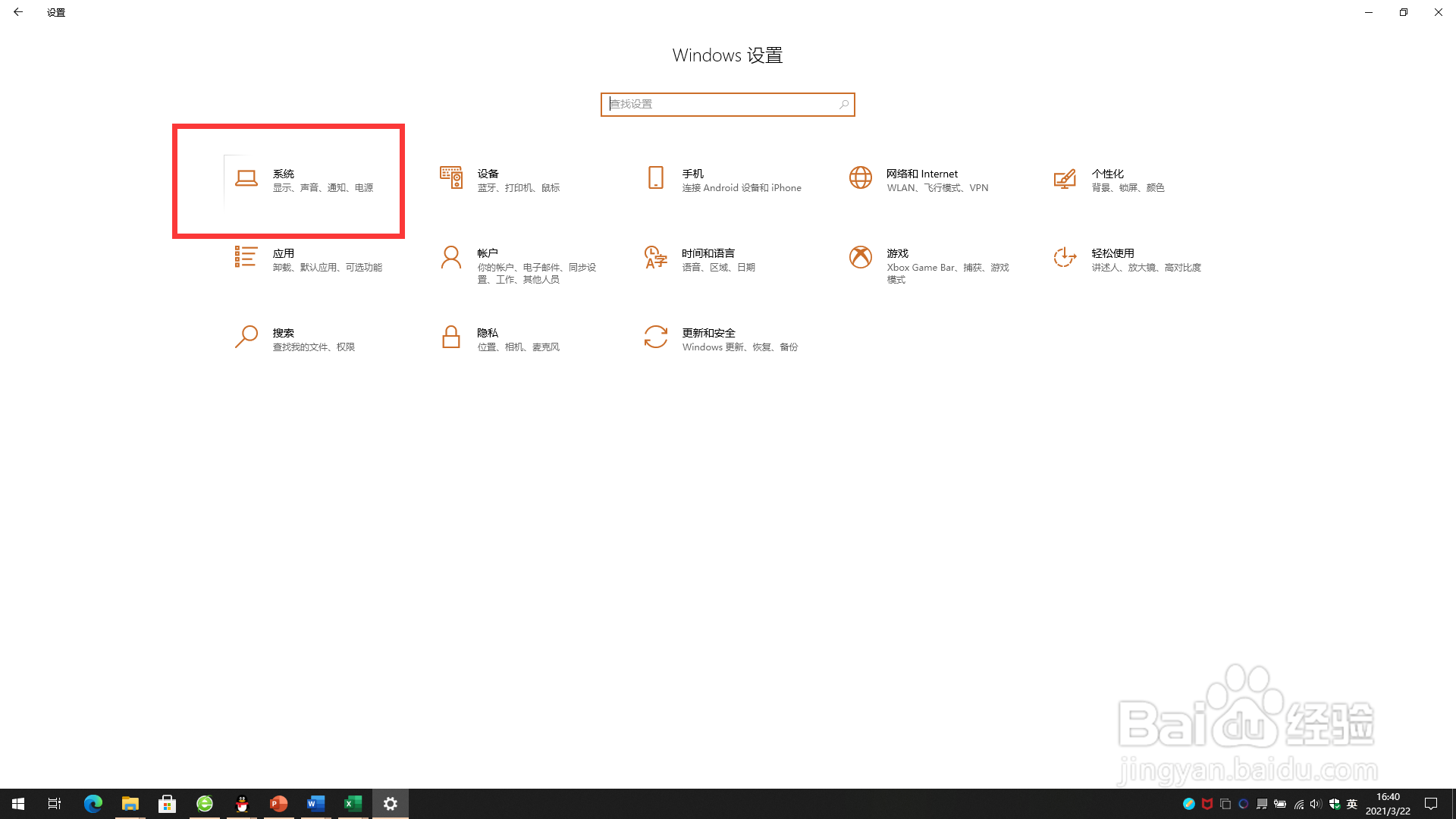Open the Wi-Fi network tray icon
Viewport: 1456px width, 819px height.
1298,804
